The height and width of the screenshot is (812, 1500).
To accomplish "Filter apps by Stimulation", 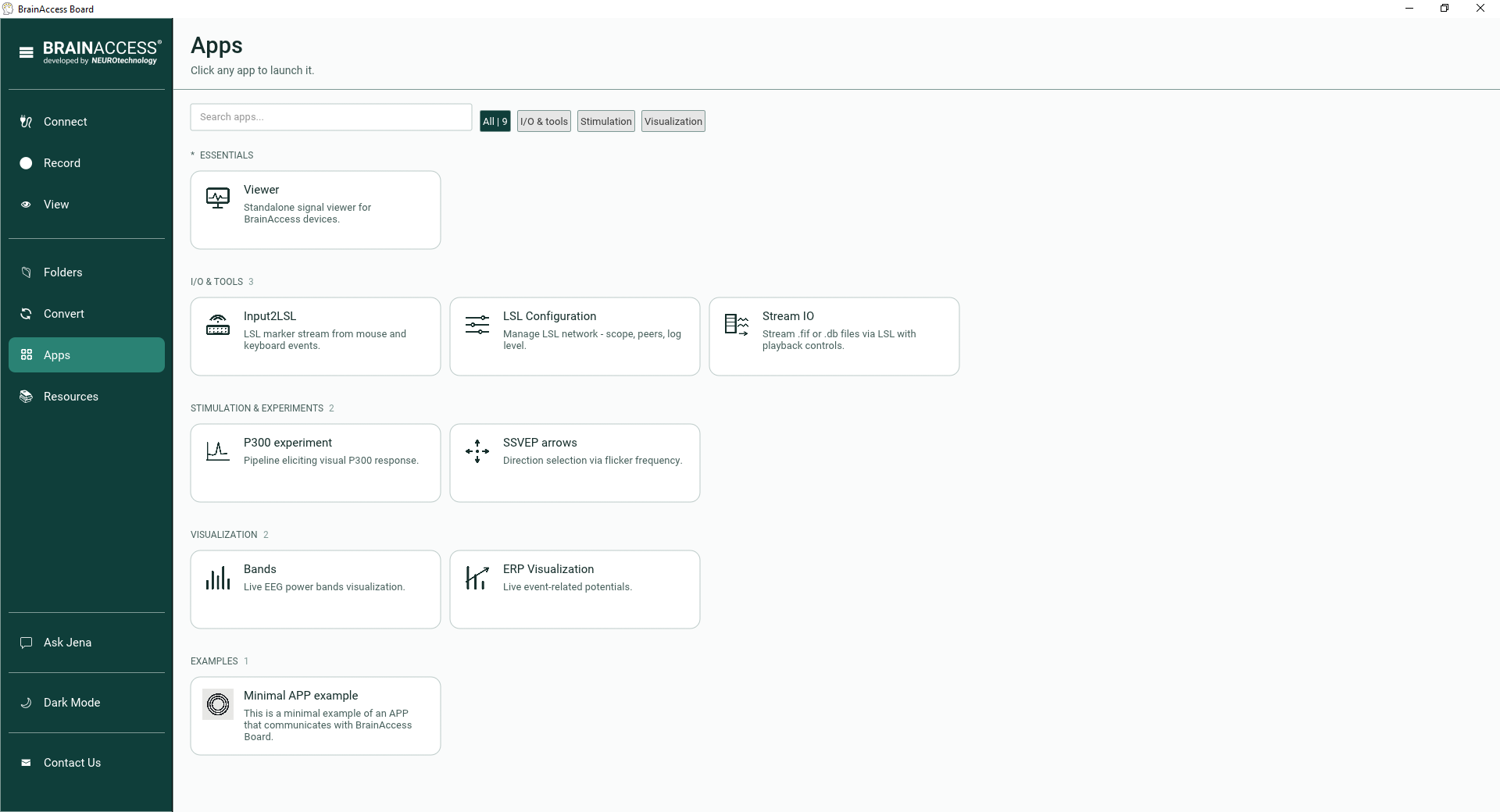I will 606,121.
